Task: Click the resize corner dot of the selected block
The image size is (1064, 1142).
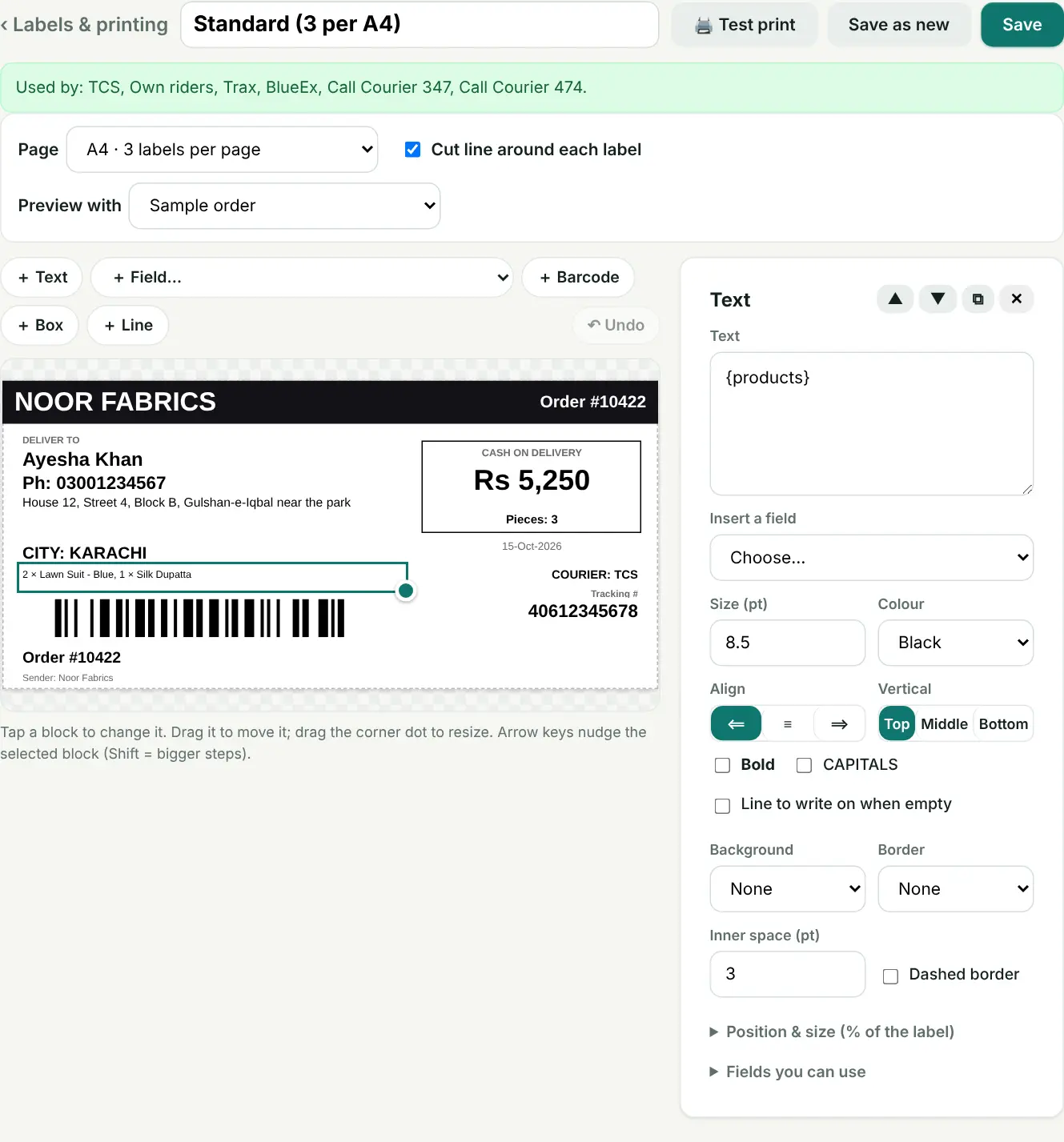Action: pyautogui.click(x=406, y=591)
